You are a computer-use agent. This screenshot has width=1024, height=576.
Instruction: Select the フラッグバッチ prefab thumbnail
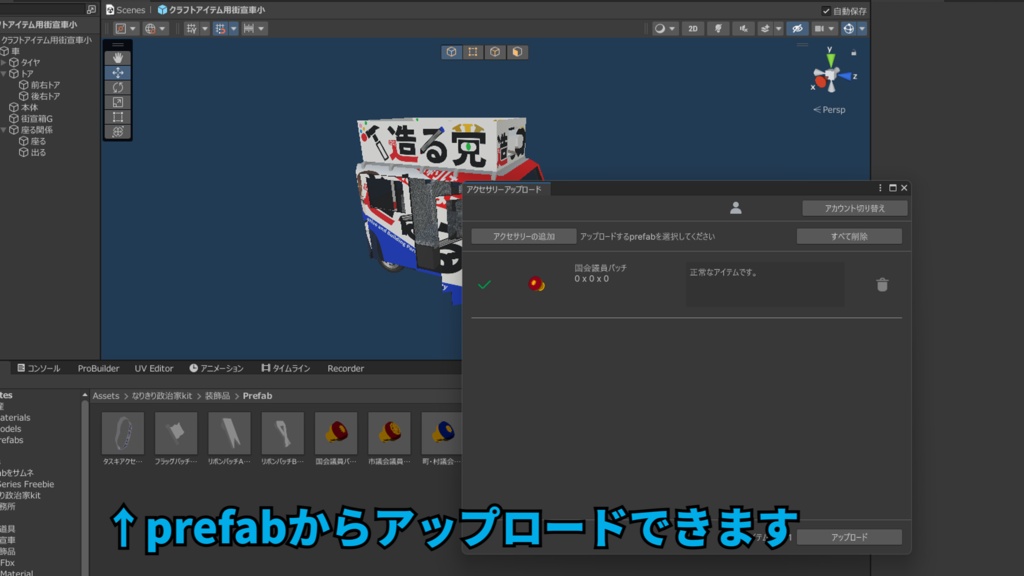tap(176, 433)
